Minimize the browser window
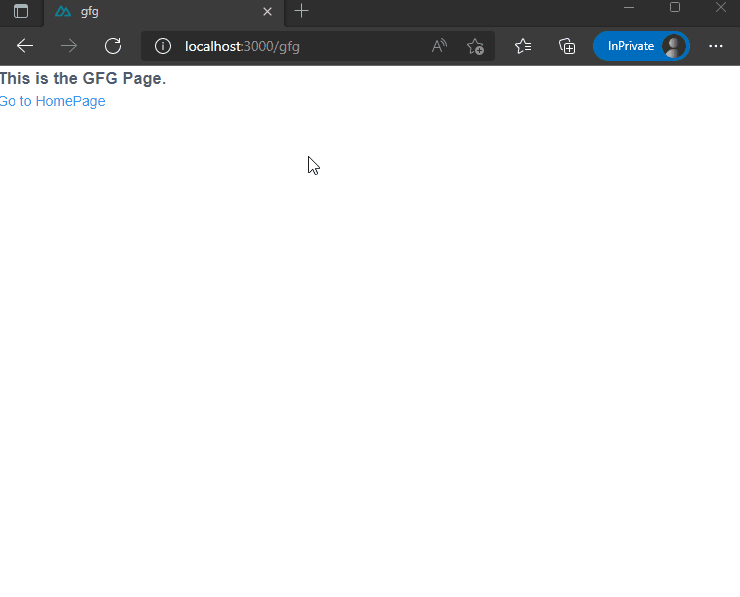Screen dimensions: 740x597 629,8
